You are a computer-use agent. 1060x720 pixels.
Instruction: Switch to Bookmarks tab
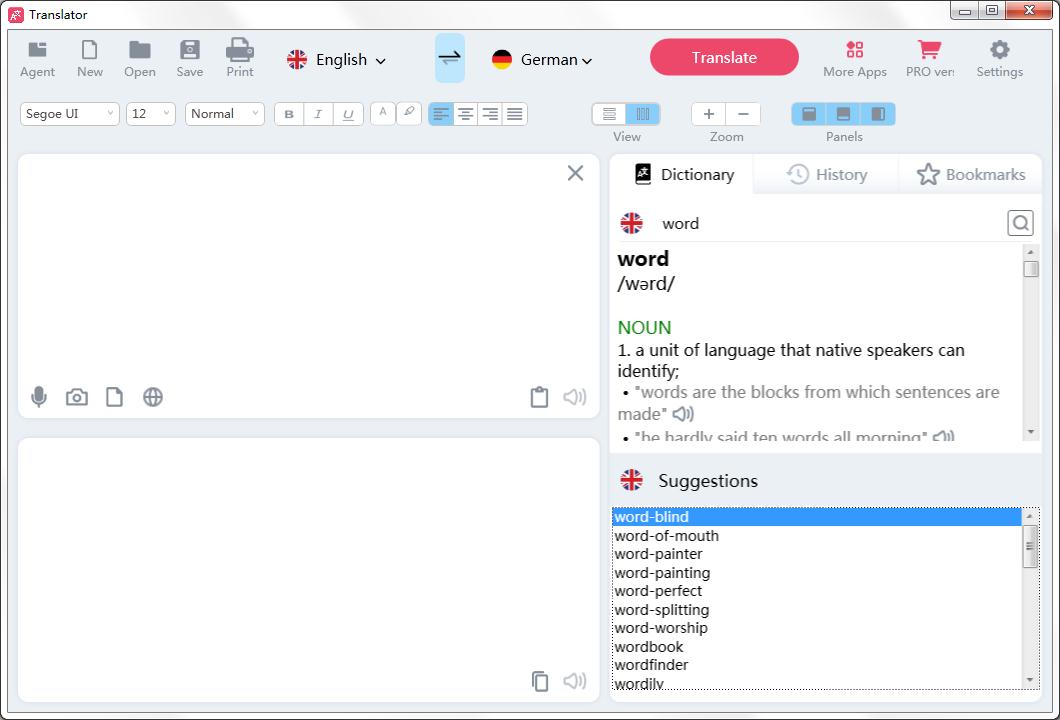click(971, 174)
